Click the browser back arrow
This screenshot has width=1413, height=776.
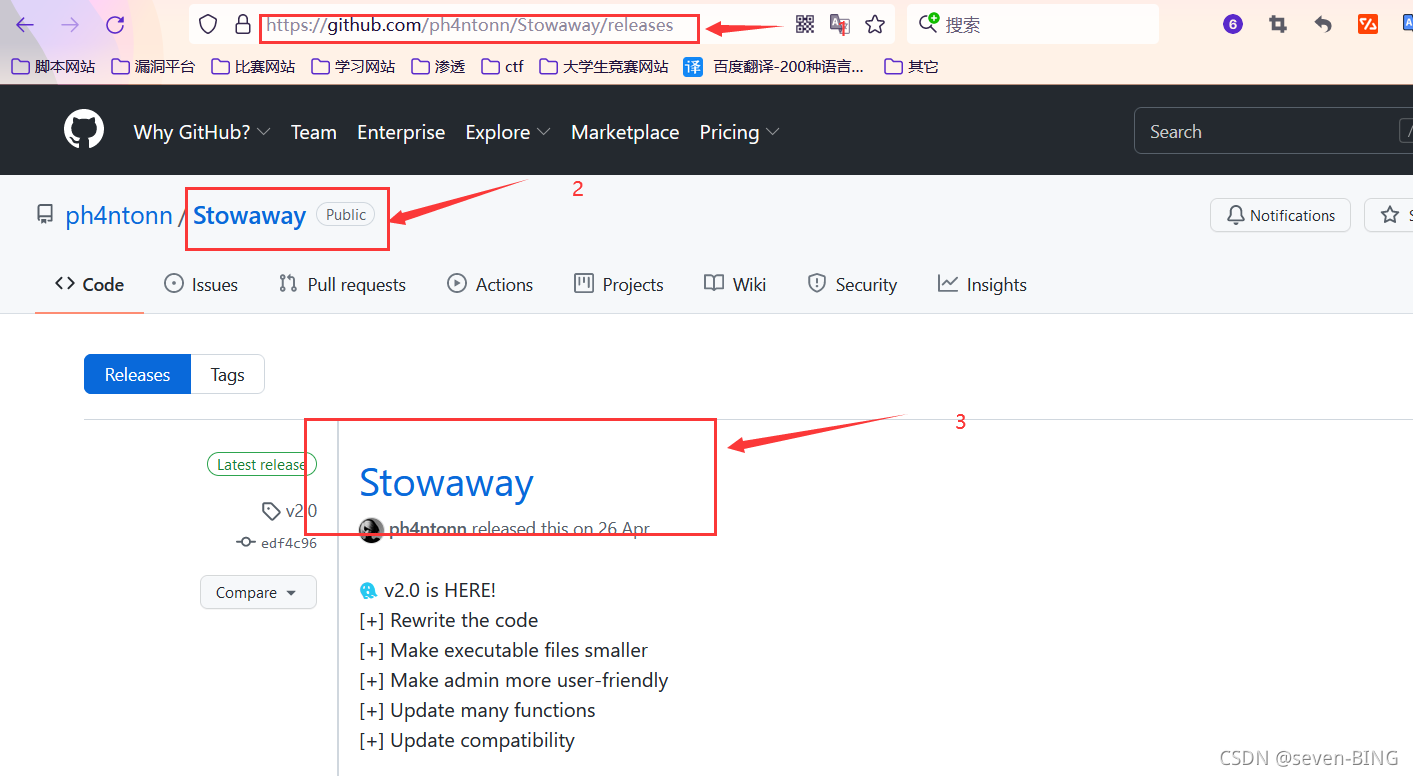point(25,25)
